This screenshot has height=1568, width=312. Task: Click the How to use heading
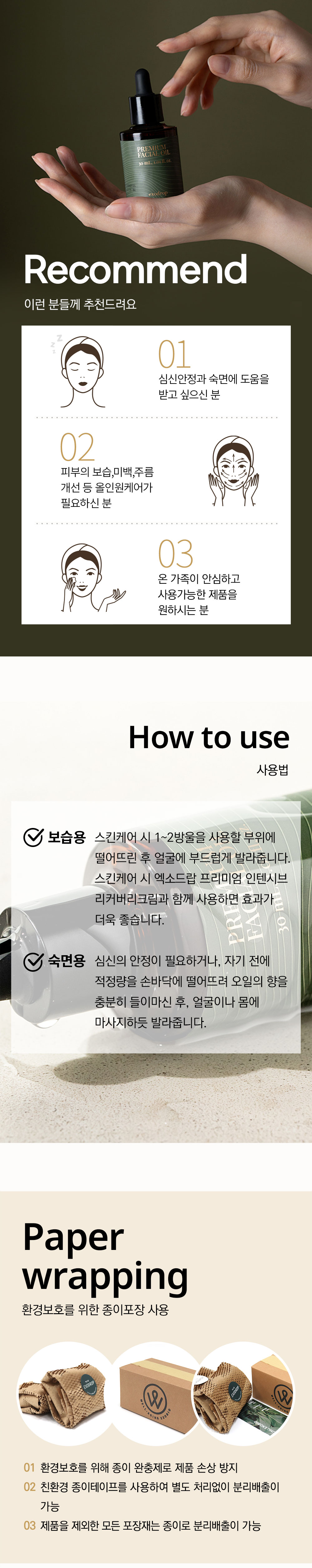[209, 737]
